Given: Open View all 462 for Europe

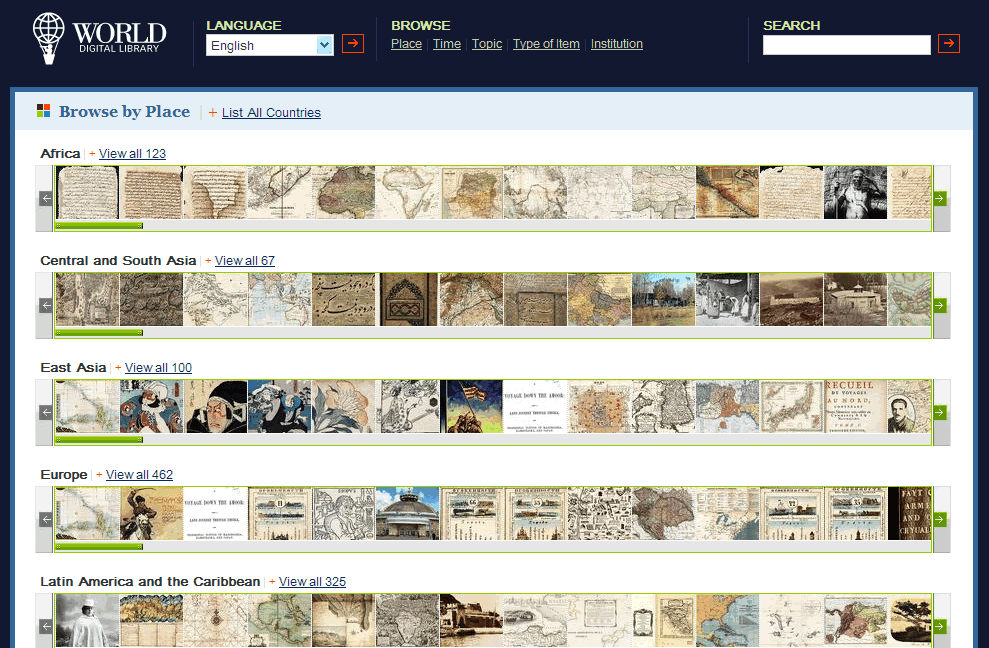Looking at the screenshot, I should [139, 475].
